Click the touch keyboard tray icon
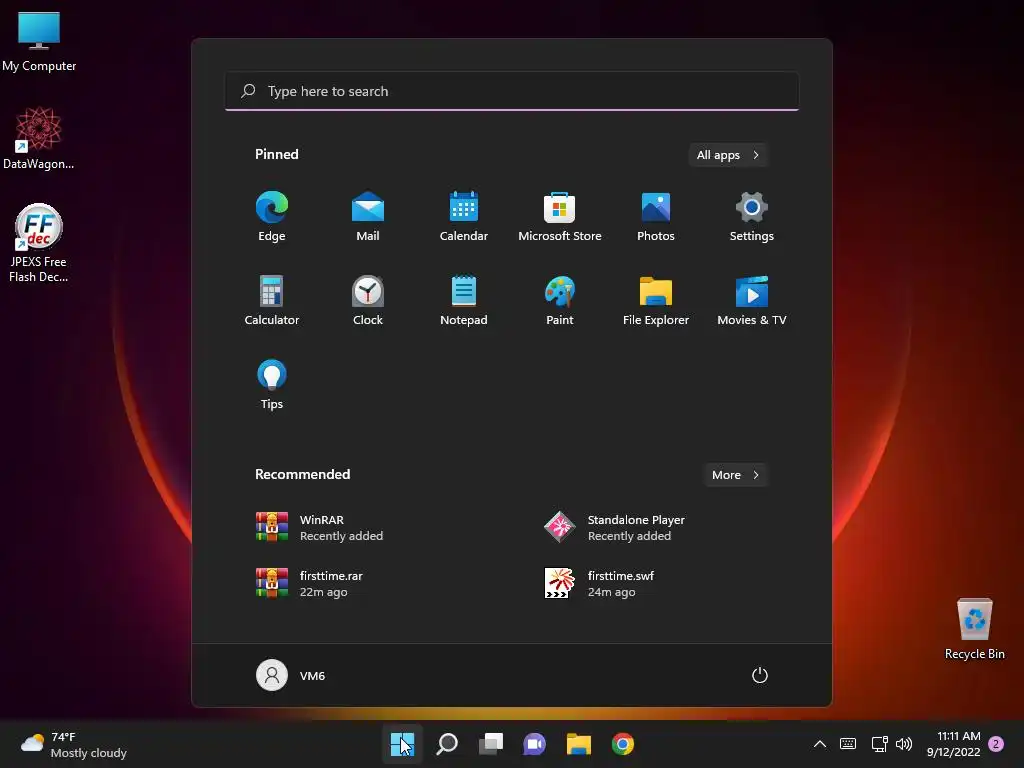This screenshot has width=1024, height=768. pyautogui.click(x=848, y=744)
